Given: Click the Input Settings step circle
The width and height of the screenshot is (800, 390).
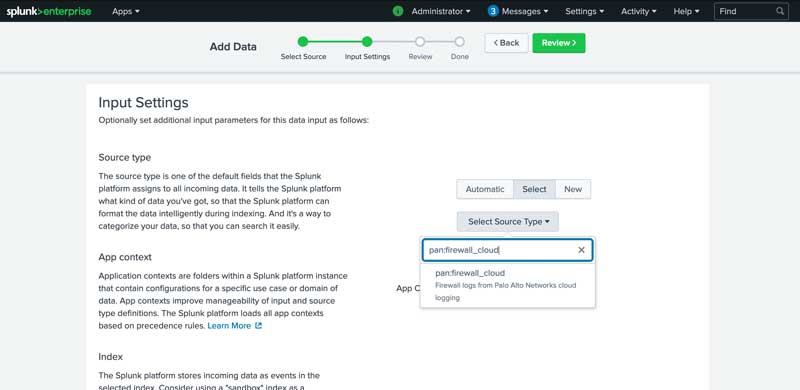Looking at the screenshot, I should 367,41.
